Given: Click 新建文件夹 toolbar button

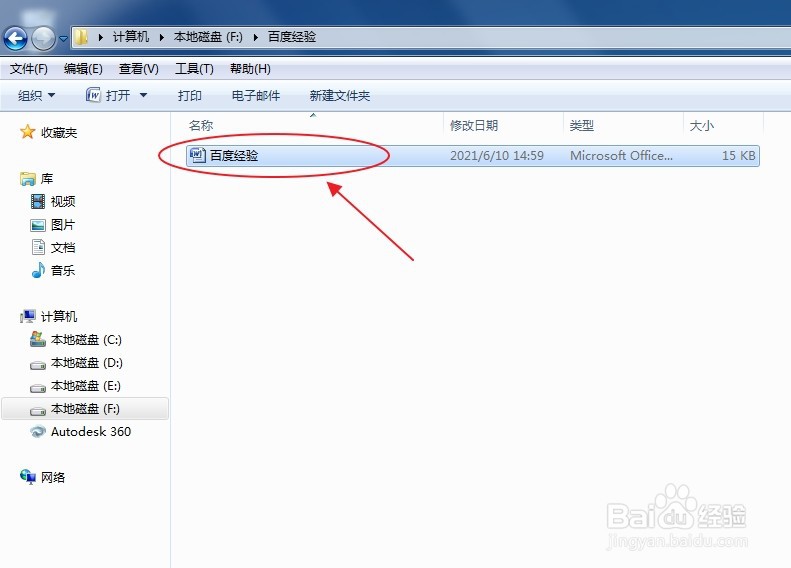Looking at the screenshot, I should [x=340, y=95].
